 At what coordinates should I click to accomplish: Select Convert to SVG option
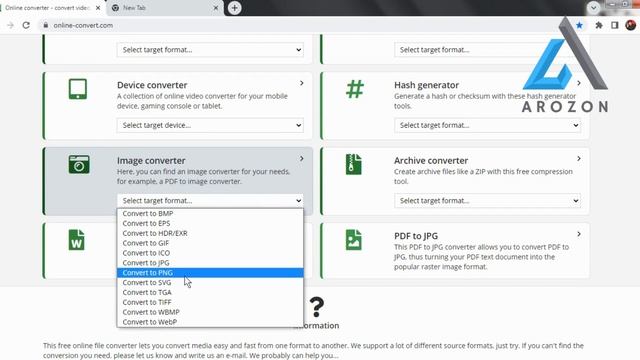click(210, 282)
